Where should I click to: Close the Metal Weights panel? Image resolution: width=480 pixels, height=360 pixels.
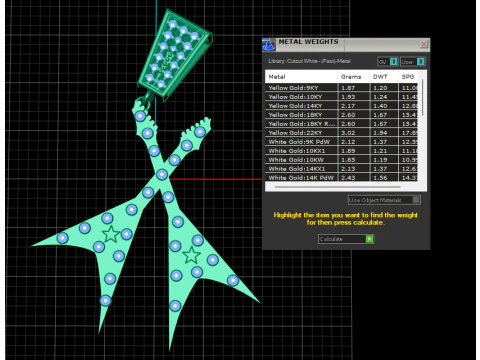coord(424,44)
